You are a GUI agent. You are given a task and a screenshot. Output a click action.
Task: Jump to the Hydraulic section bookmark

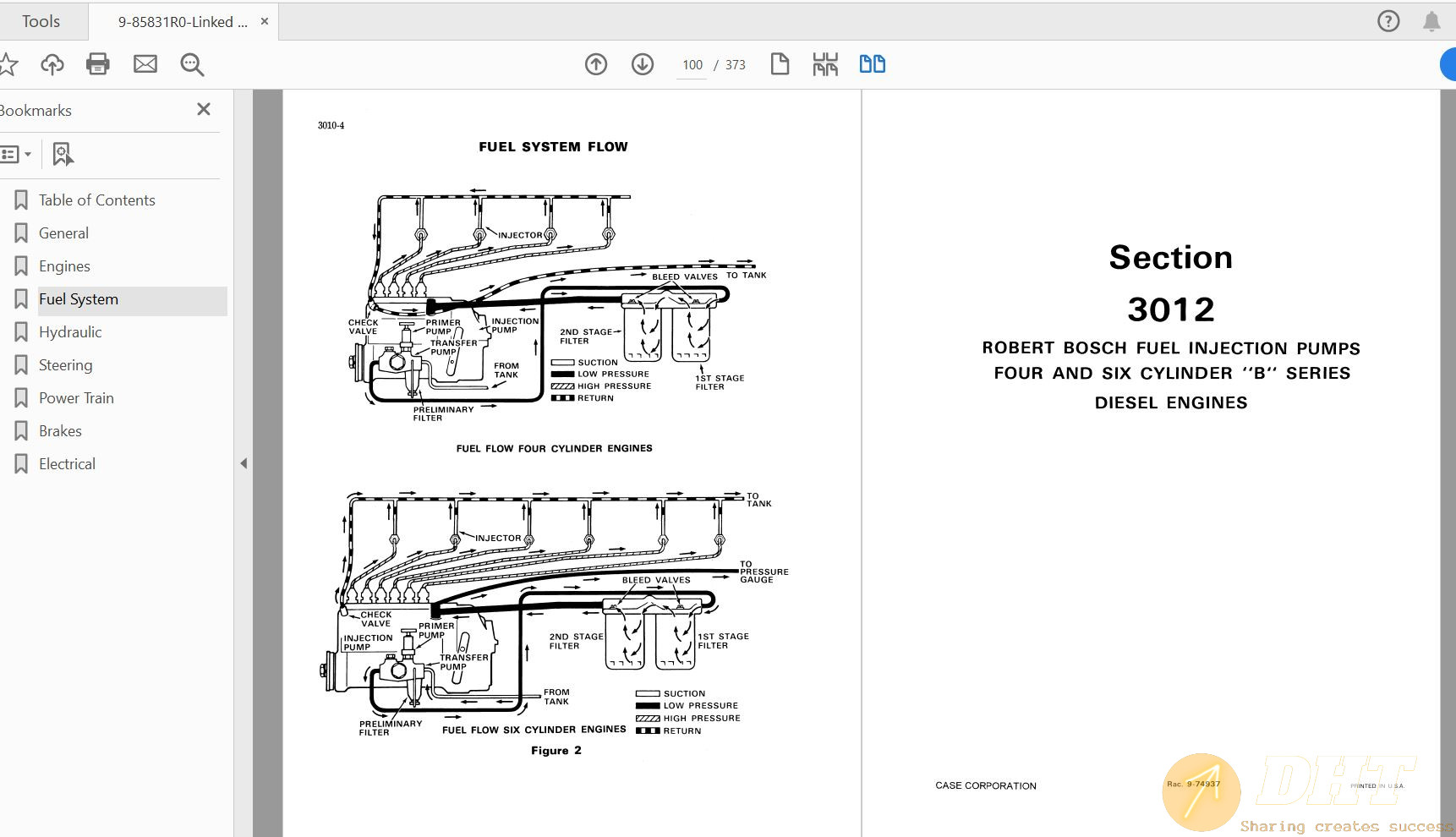pyautogui.click(x=69, y=331)
